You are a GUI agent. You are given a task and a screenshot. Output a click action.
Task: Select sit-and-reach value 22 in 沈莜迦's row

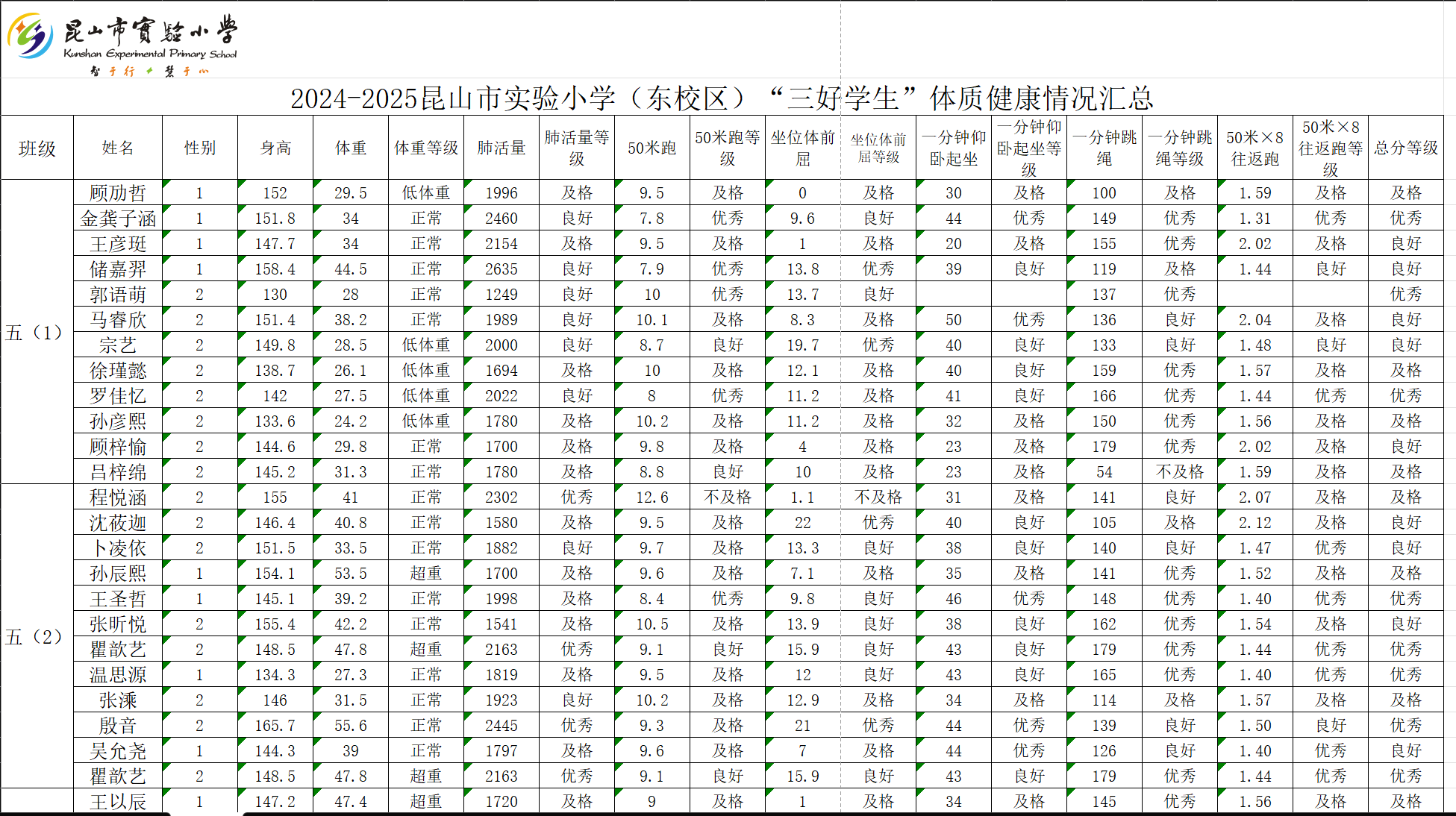click(x=803, y=523)
